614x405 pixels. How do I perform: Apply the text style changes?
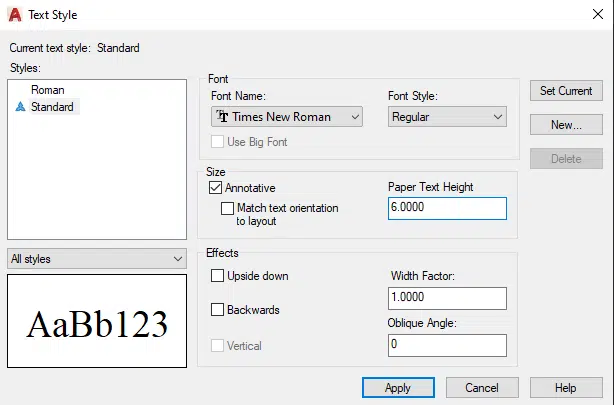(x=398, y=388)
